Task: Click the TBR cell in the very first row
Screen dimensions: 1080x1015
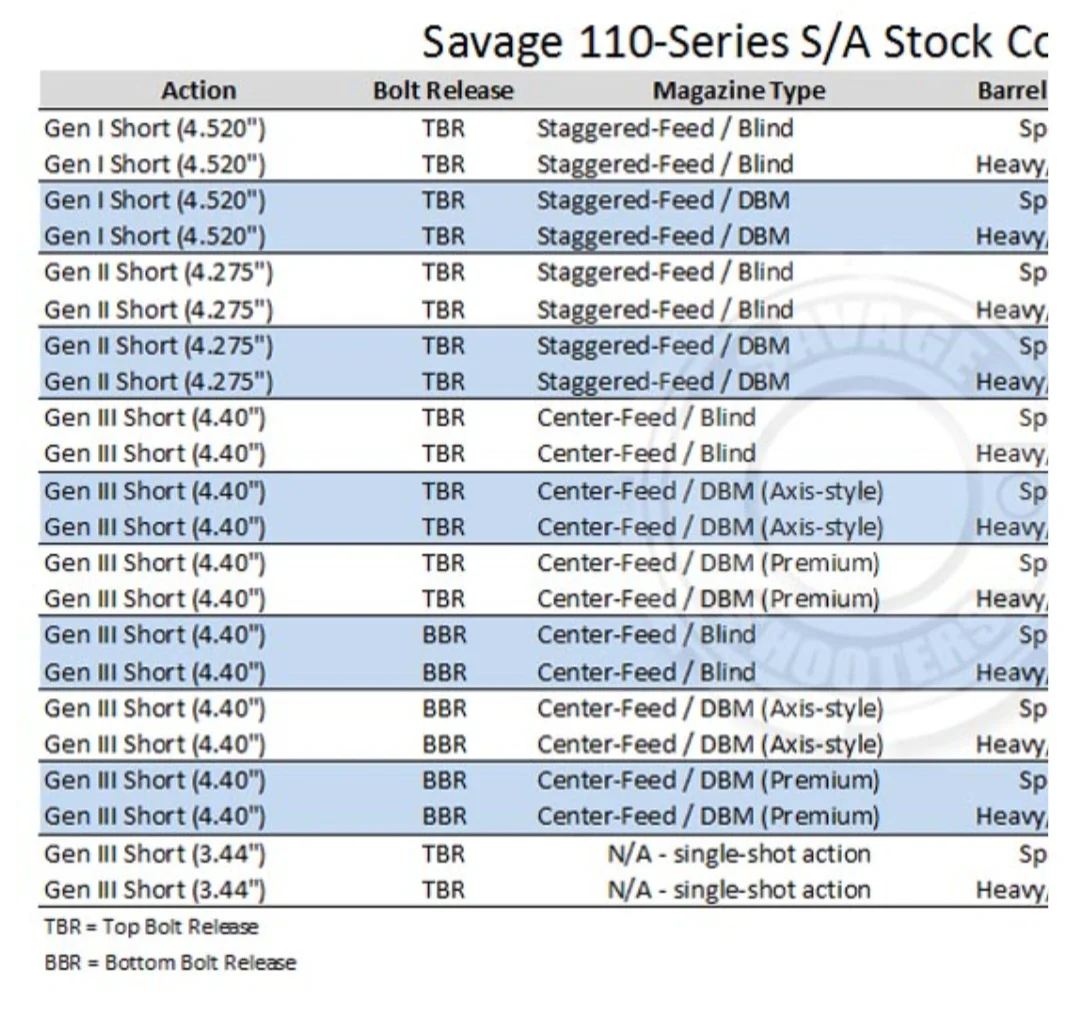Action: (444, 129)
